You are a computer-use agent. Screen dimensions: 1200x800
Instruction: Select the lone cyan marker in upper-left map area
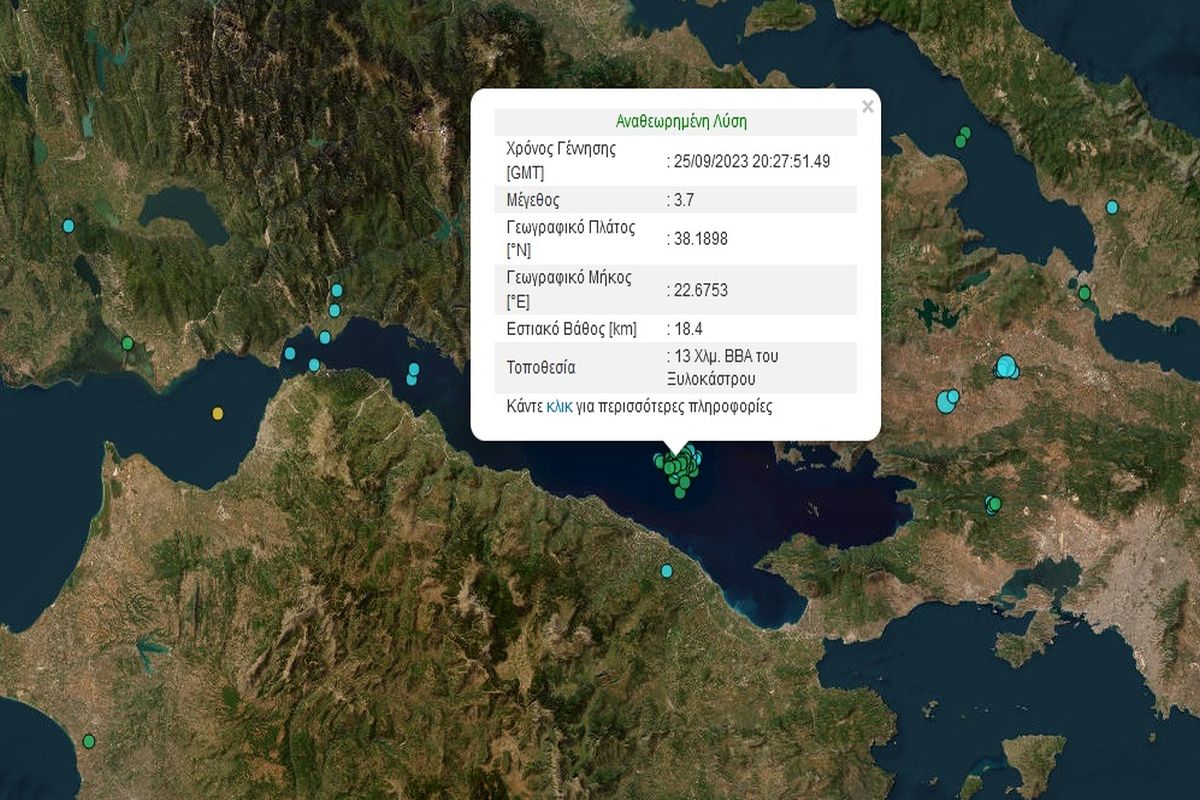click(x=68, y=226)
